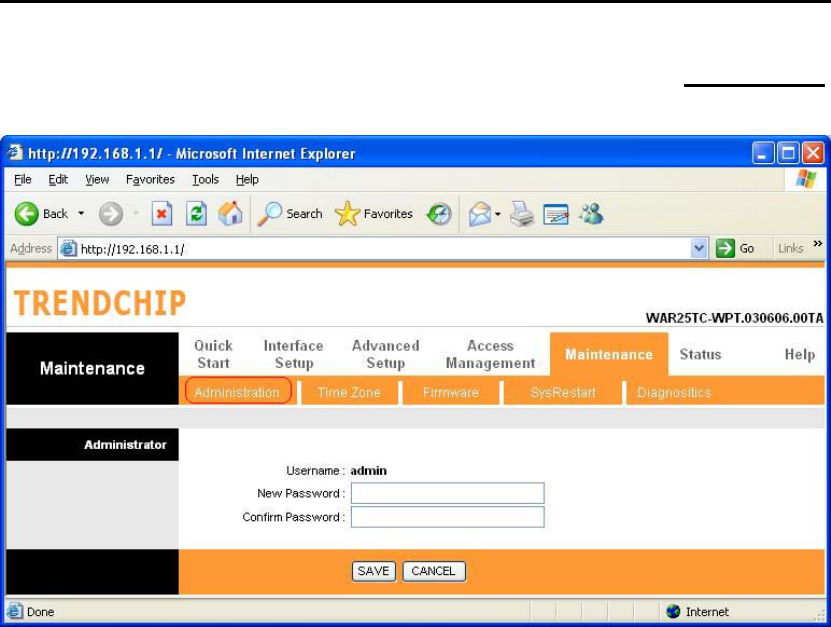The width and height of the screenshot is (831, 627).
Task: Click the Go button
Action: click(x=735, y=248)
